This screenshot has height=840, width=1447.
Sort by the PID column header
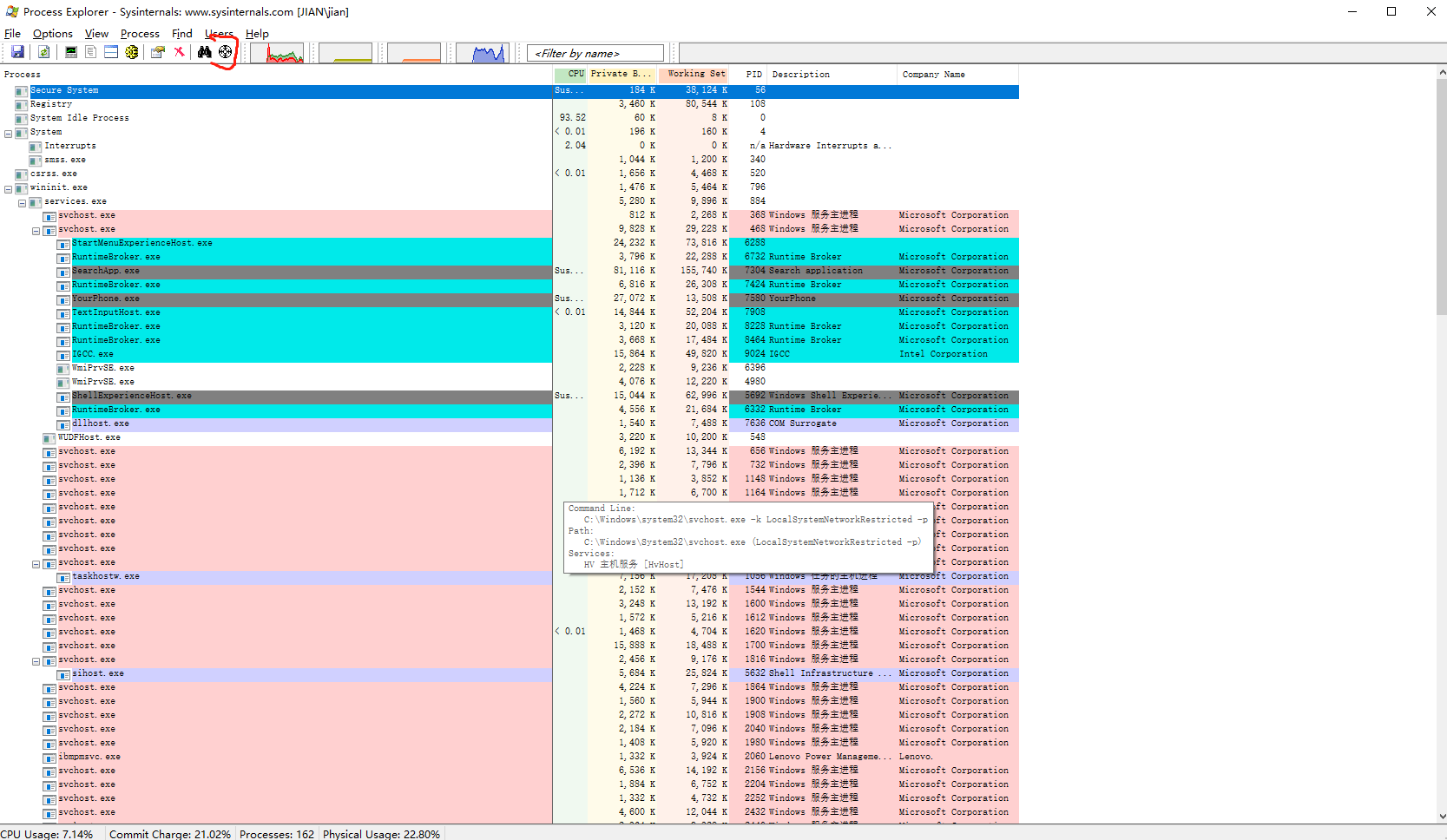coord(748,75)
